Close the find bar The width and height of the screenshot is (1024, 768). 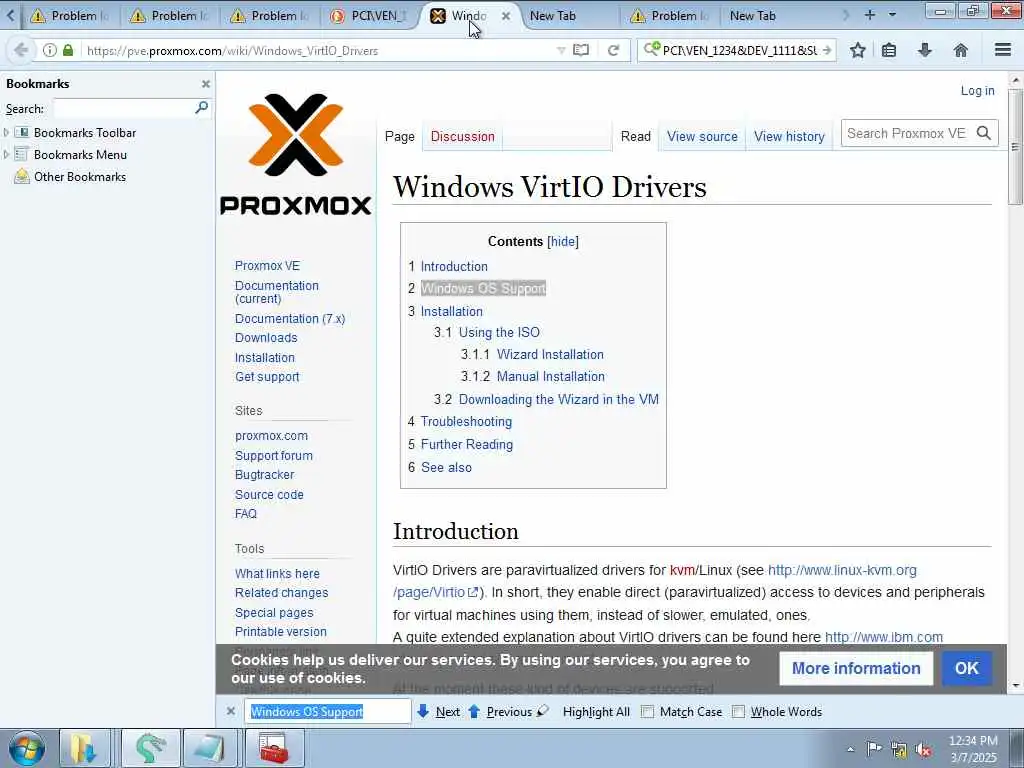(231, 711)
